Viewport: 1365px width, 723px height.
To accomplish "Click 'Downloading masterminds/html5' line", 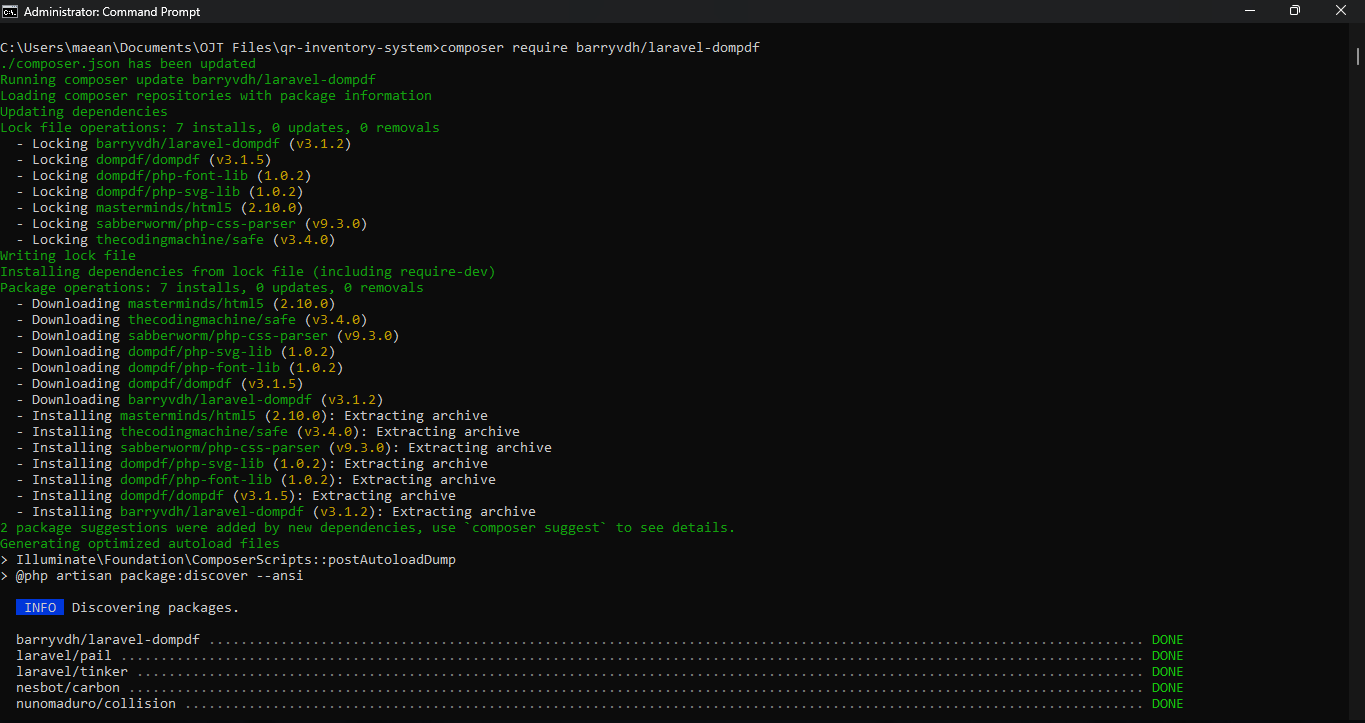I will point(183,304).
